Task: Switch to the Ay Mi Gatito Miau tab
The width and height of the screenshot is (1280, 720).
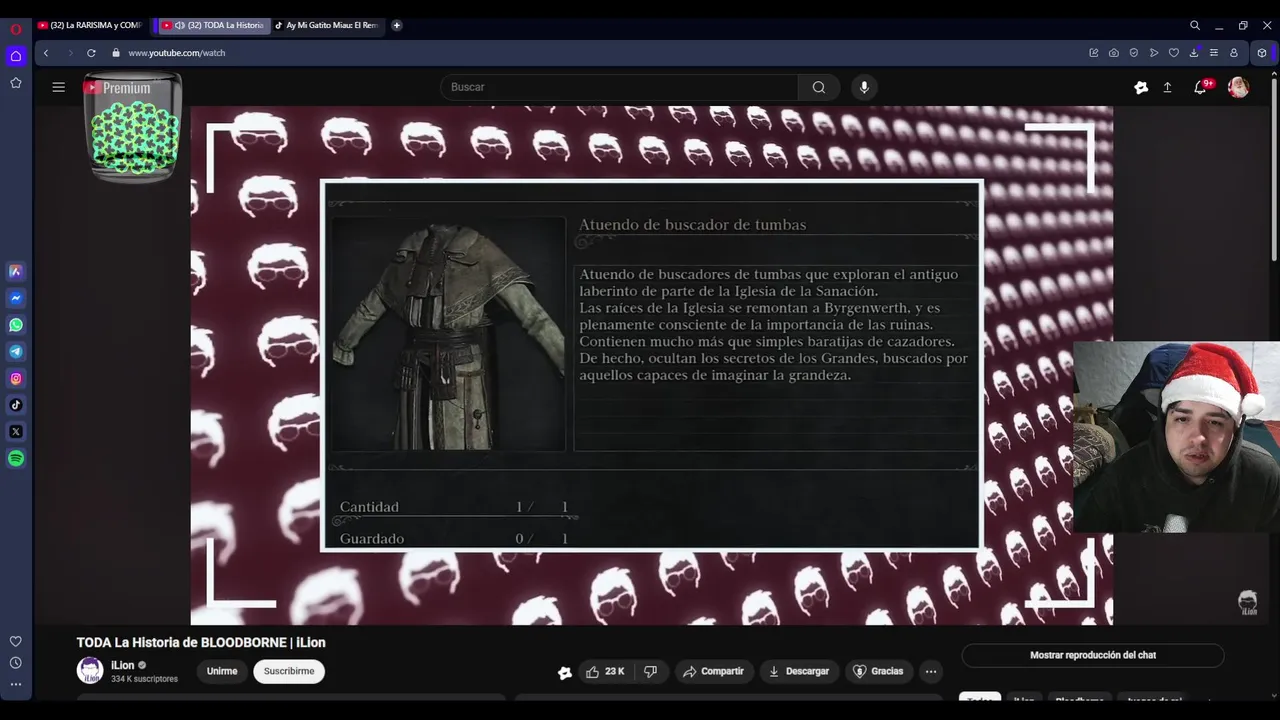Action: pyautogui.click(x=330, y=25)
